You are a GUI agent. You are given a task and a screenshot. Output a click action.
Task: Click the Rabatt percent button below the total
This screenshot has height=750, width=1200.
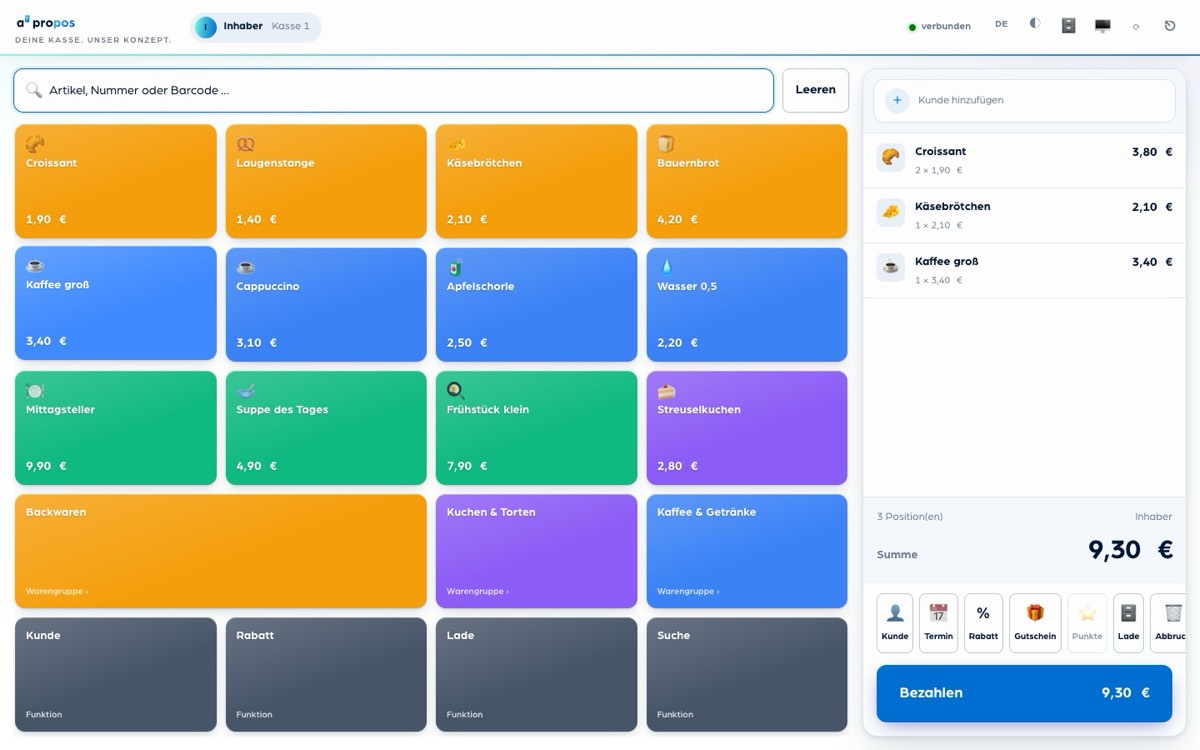coord(983,623)
